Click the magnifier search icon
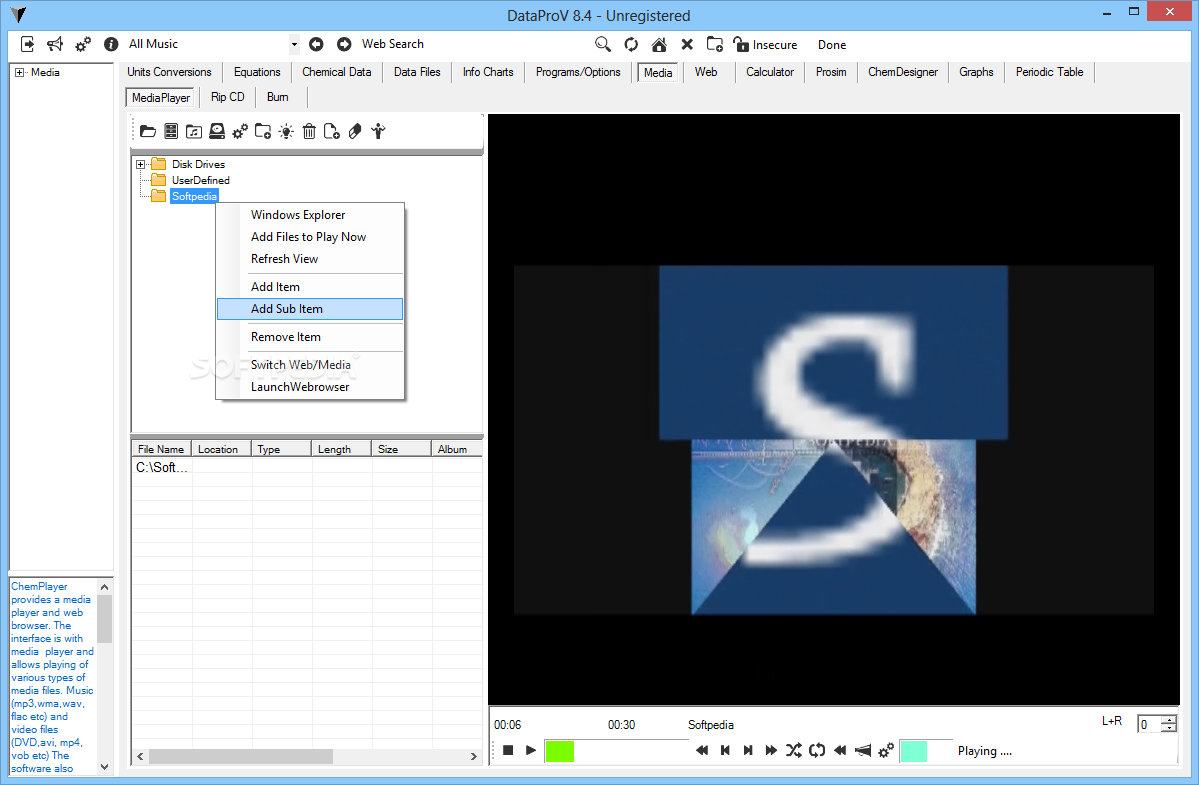The image size is (1199, 785). pyautogui.click(x=603, y=44)
